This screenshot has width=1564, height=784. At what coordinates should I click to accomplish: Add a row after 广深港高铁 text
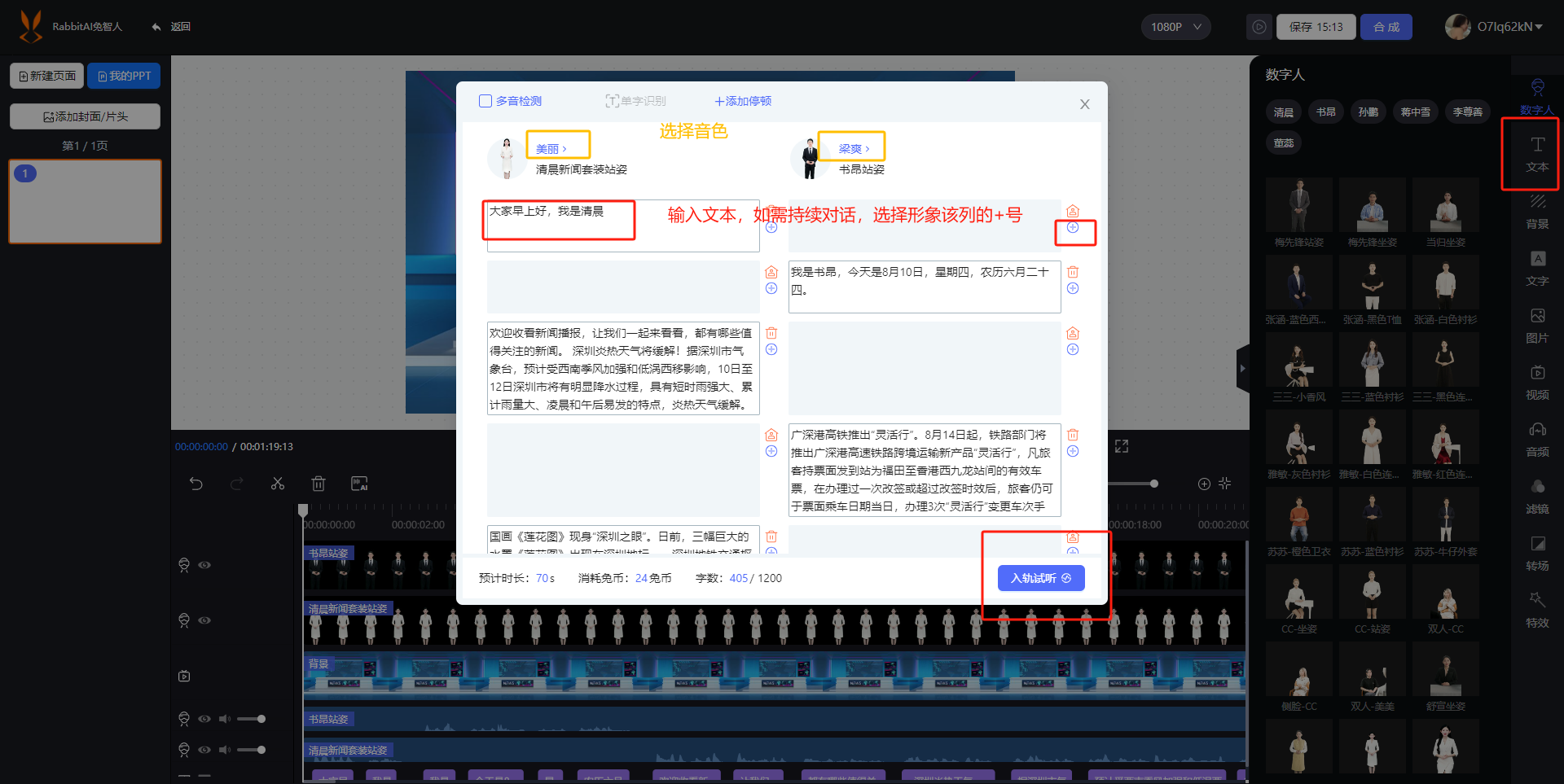[1073, 451]
